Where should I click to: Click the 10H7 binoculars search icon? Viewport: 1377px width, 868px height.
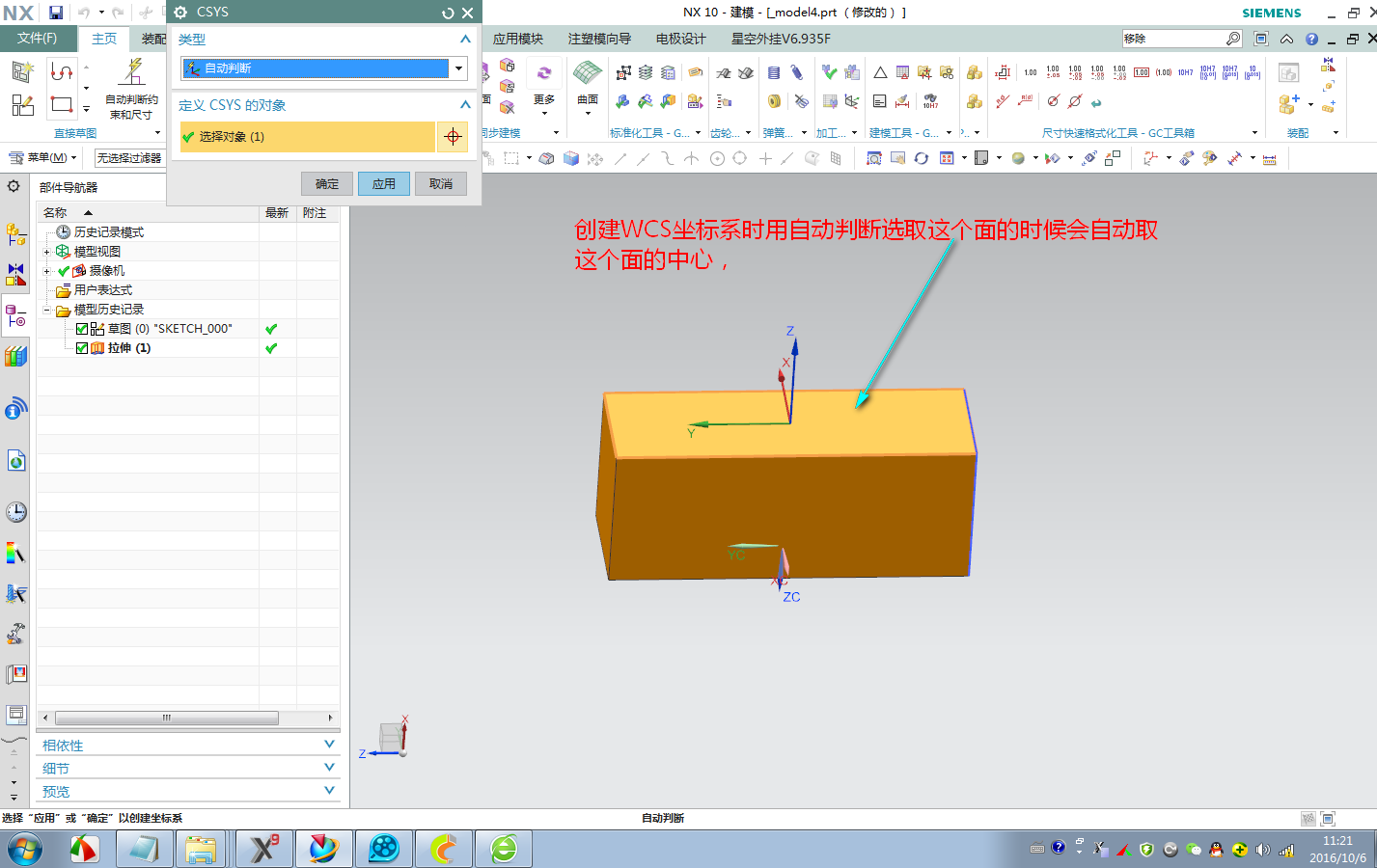930,101
